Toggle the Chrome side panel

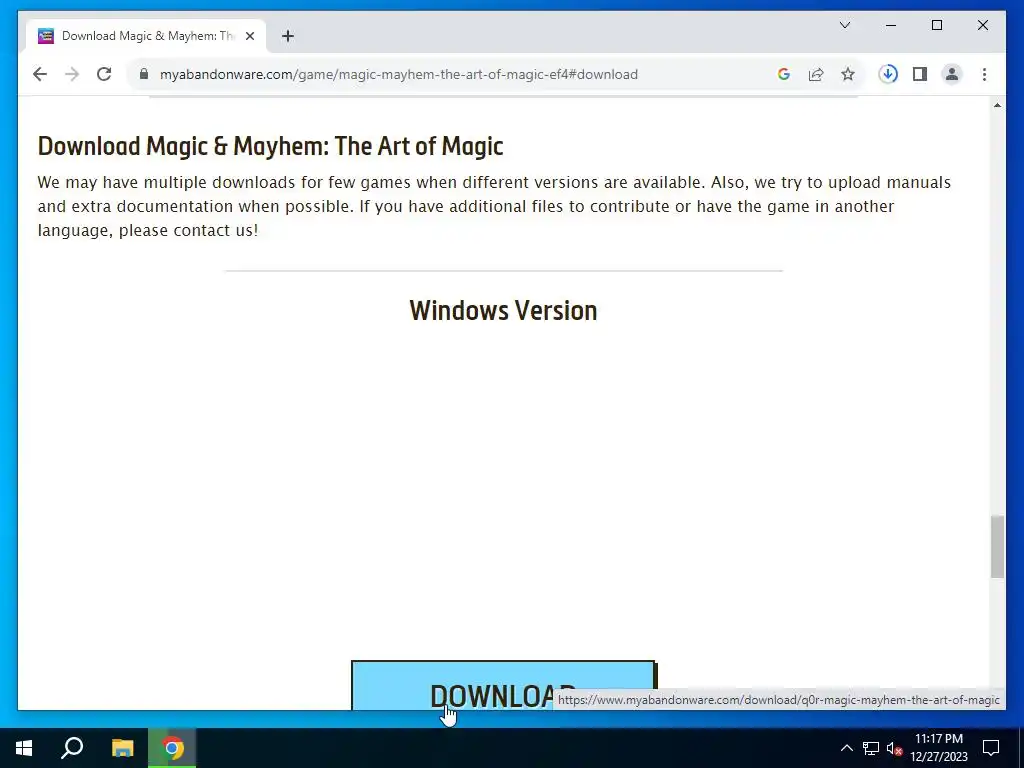tap(920, 74)
